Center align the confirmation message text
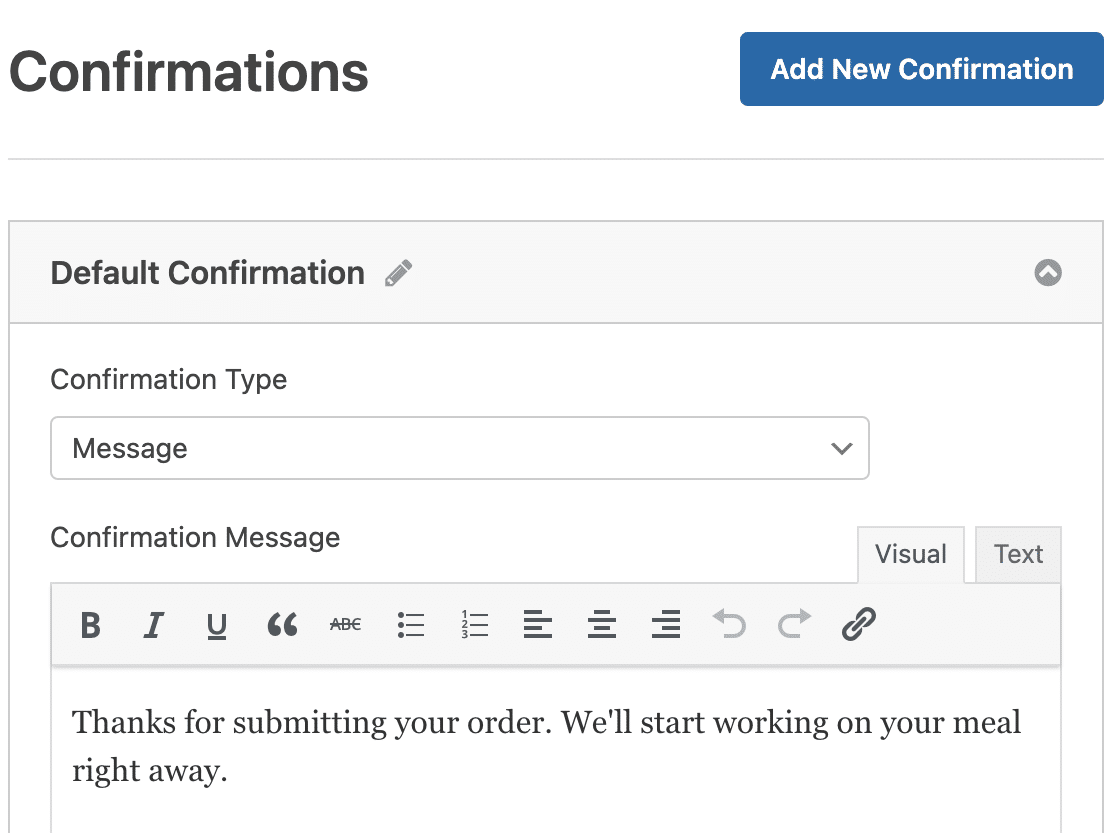Viewport: 1116px width, 833px height. pos(601,624)
